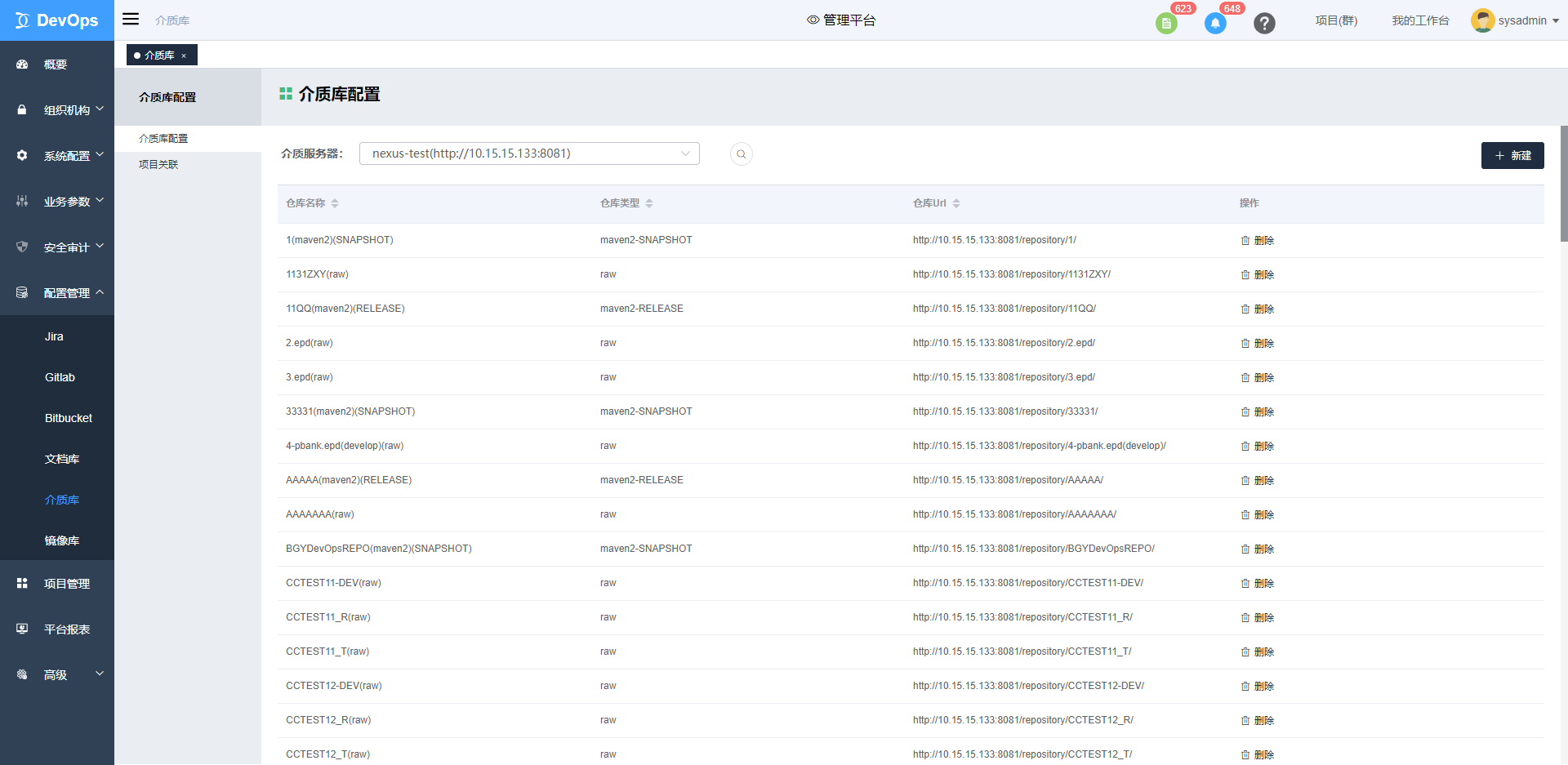Viewport: 1568px width, 765px height.
Task: Click trash icon in 4-pbank.epd(develop)(raw) row
Action: 1245,447
